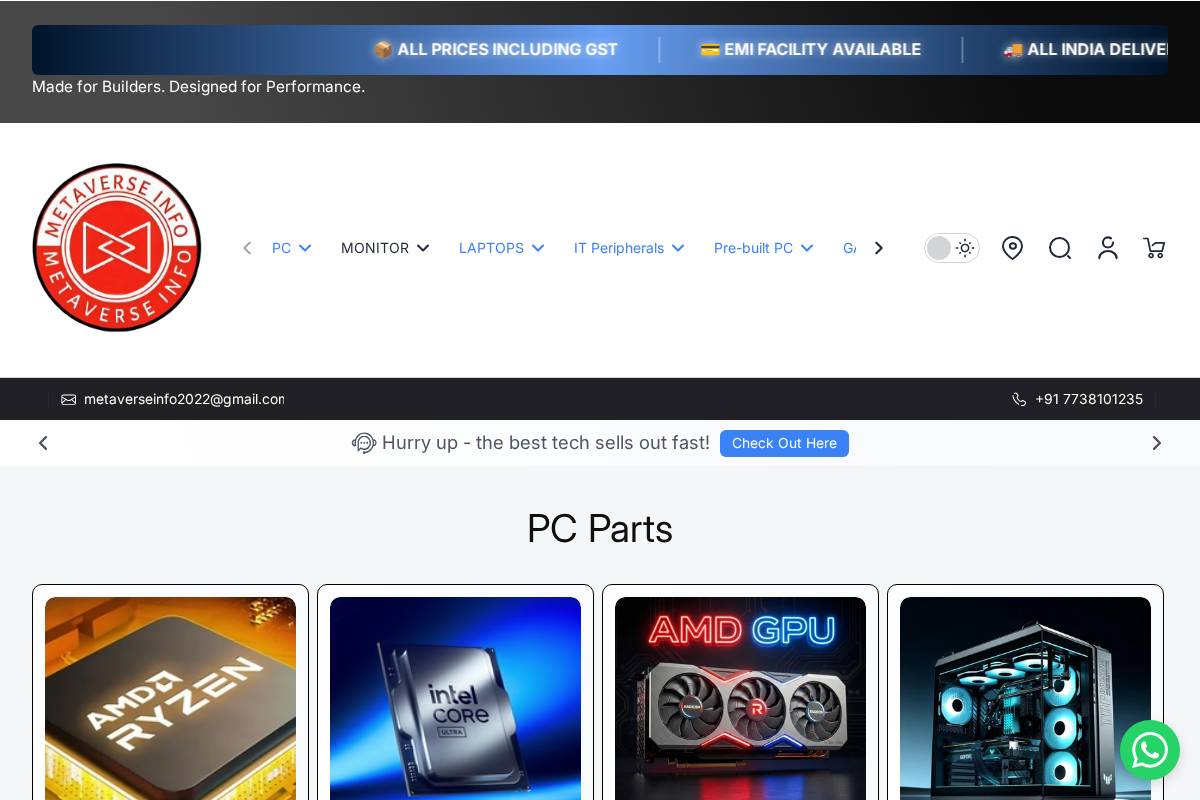
Task: Click the envelope icon beside the email
Action: 68,399
